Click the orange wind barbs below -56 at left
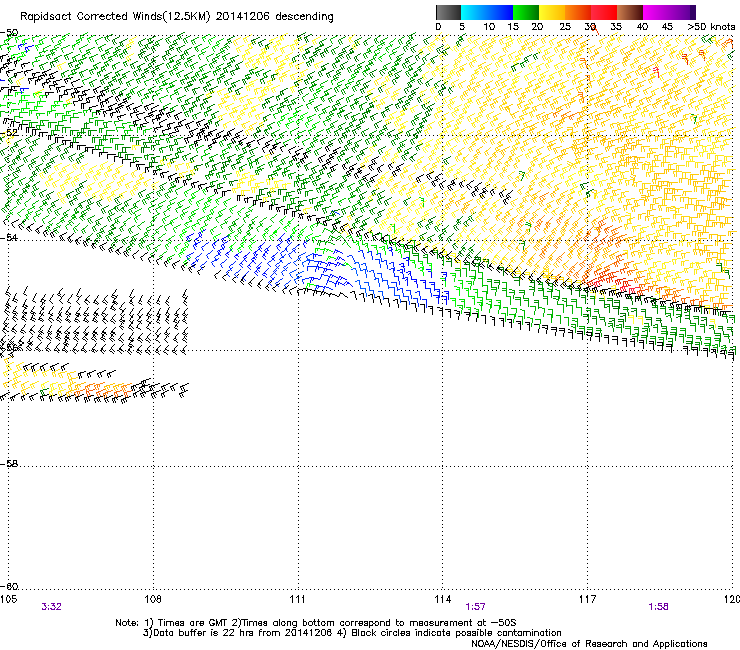Screen dimensions: 740x650 pyautogui.click(x=101, y=389)
